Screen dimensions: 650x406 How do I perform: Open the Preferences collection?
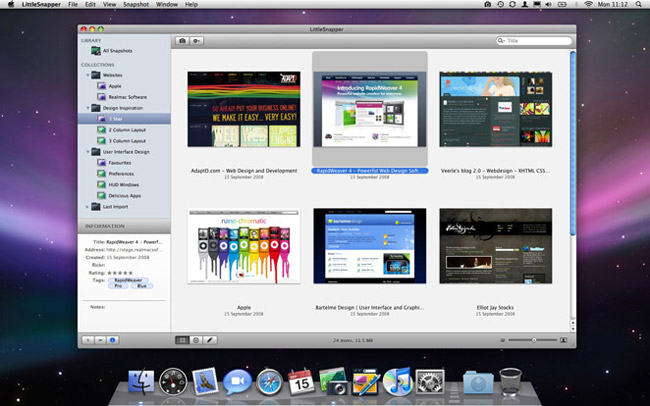pyautogui.click(x=121, y=174)
